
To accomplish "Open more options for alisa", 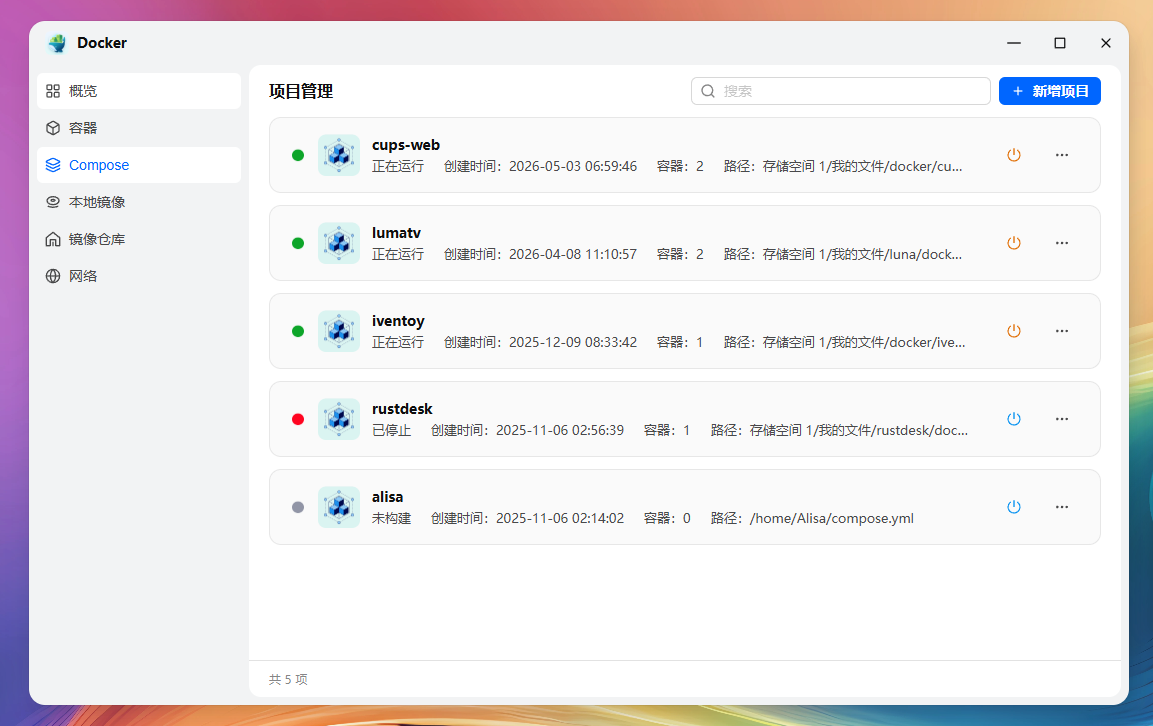I will coord(1062,507).
